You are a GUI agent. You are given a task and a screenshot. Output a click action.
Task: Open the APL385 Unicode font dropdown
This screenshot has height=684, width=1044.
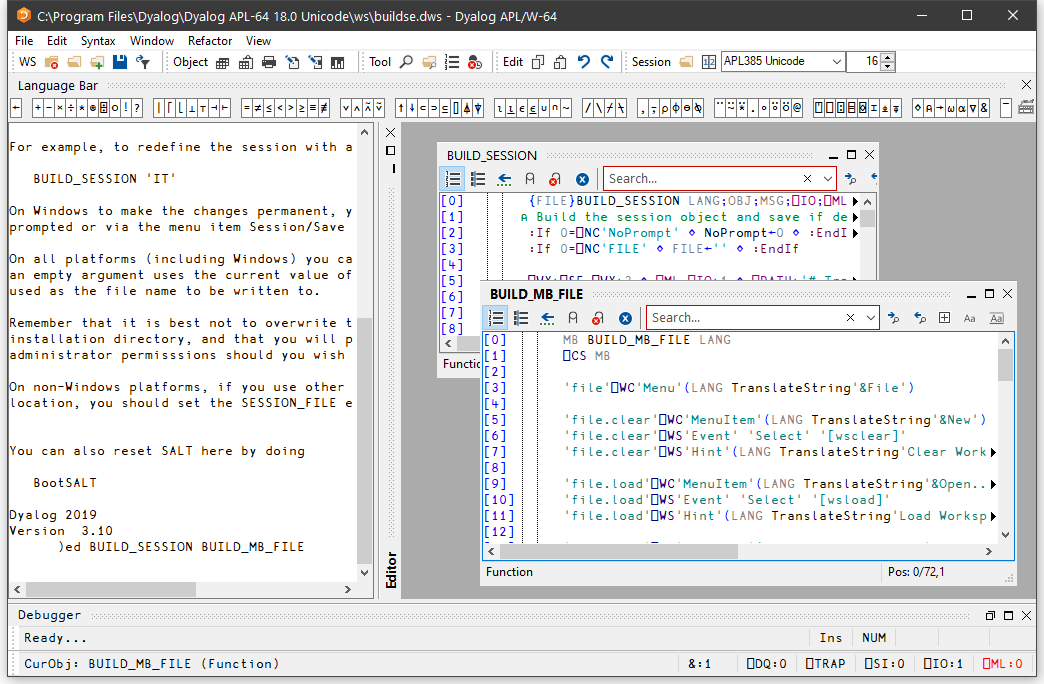point(836,62)
